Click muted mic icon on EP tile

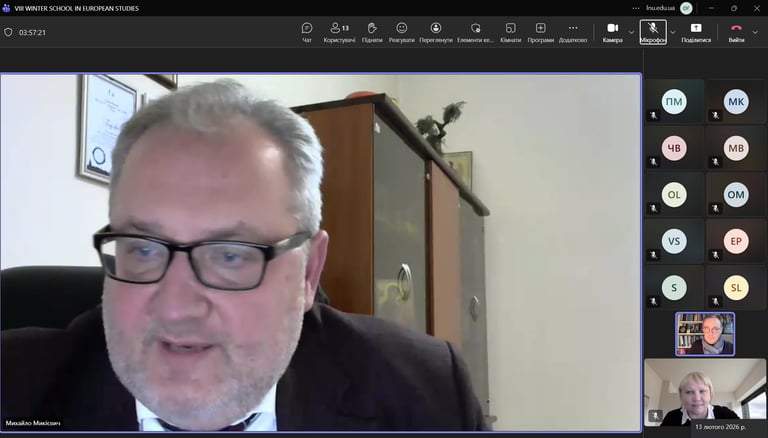coord(715,255)
